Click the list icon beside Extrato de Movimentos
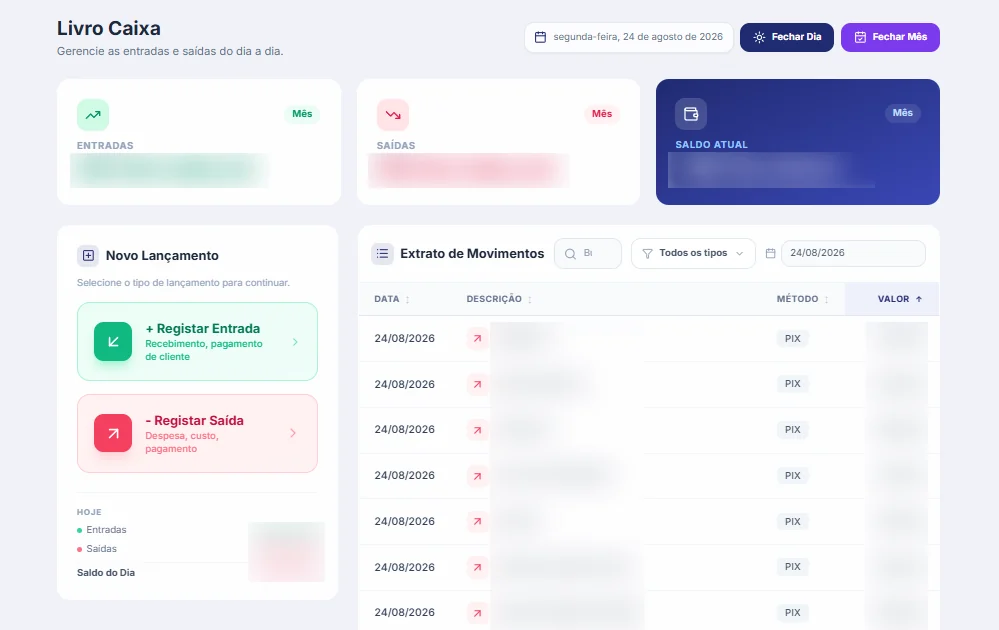 (382, 254)
